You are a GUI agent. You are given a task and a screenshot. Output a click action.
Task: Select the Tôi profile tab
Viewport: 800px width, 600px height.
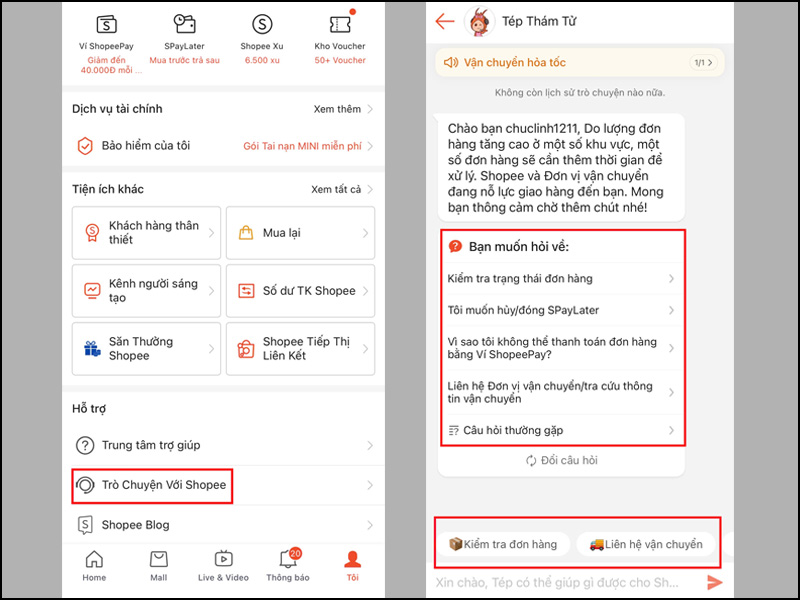point(353,566)
